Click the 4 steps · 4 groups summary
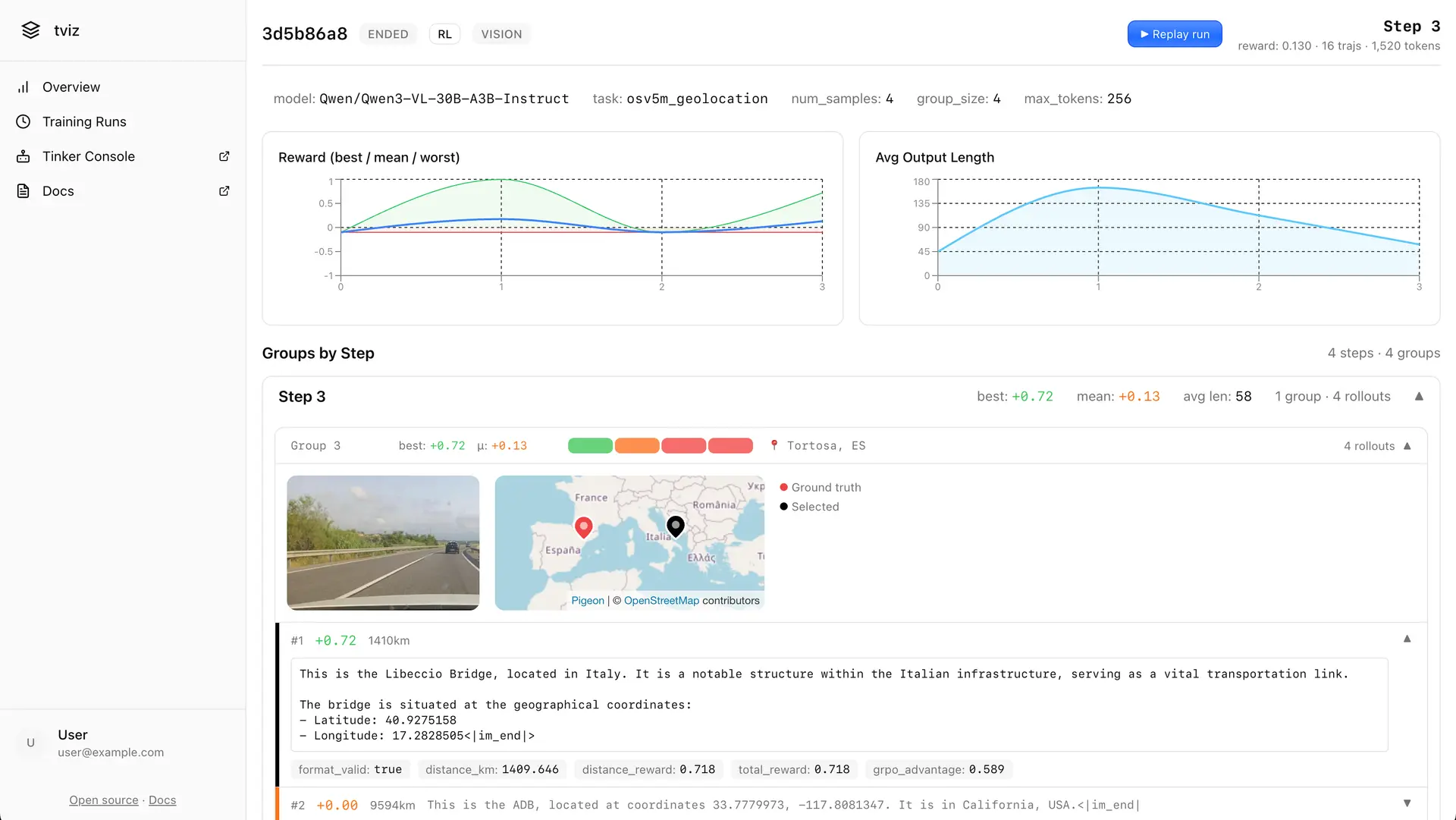 (1384, 353)
